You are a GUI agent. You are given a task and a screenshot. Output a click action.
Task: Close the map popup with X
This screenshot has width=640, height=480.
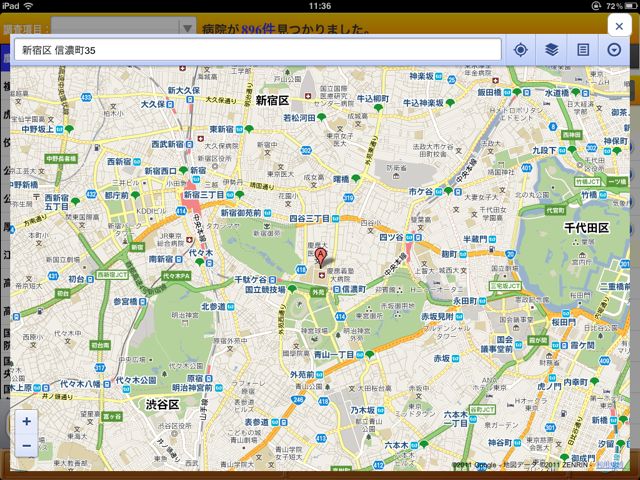[x=619, y=26]
